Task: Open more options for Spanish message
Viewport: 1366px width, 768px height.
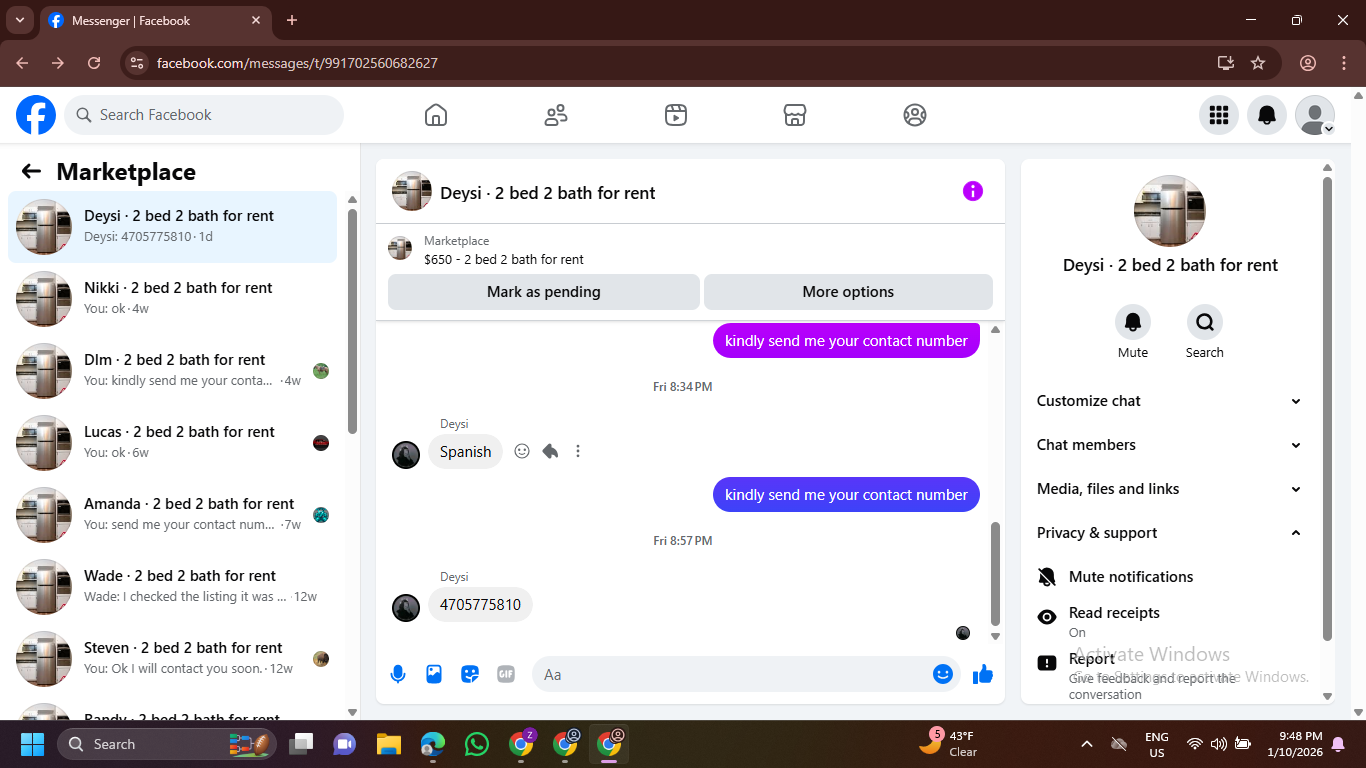Action: (x=578, y=451)
